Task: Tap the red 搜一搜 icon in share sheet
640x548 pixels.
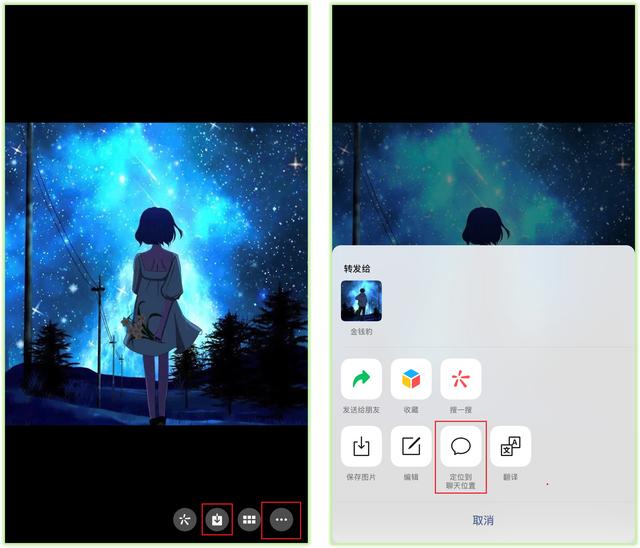Action: [460, 379]
